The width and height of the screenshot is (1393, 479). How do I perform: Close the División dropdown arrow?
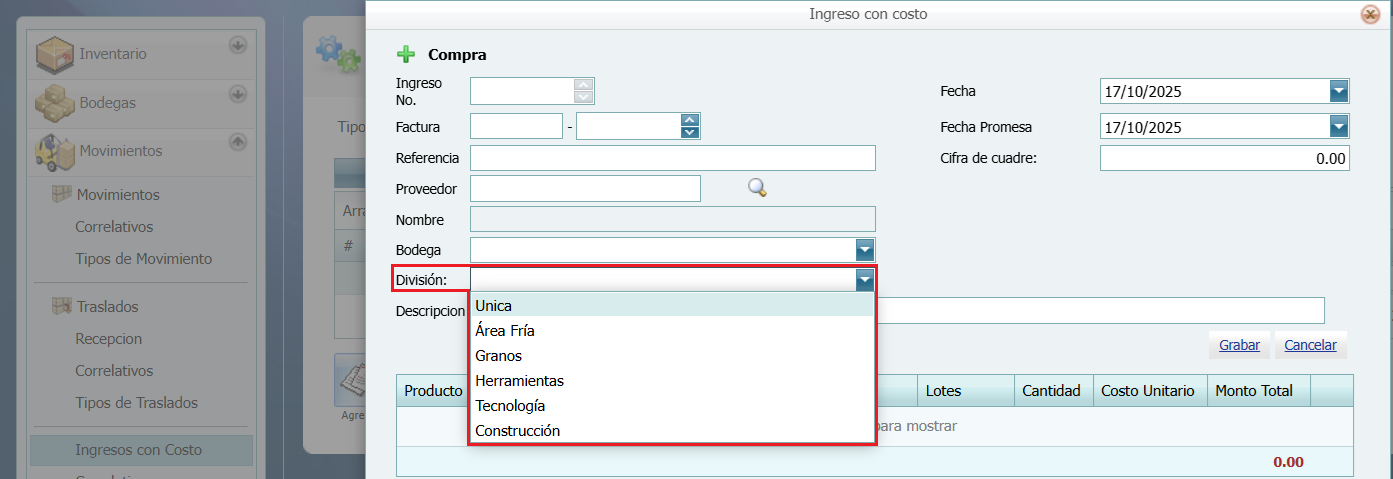tap(865, 281)
